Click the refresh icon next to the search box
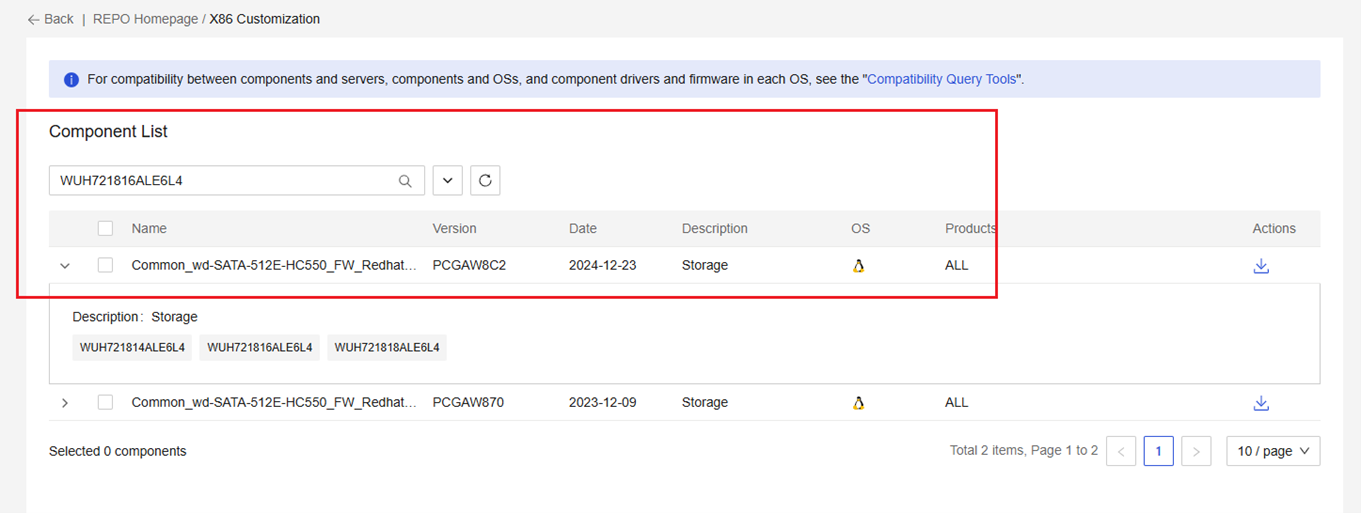 485,181
